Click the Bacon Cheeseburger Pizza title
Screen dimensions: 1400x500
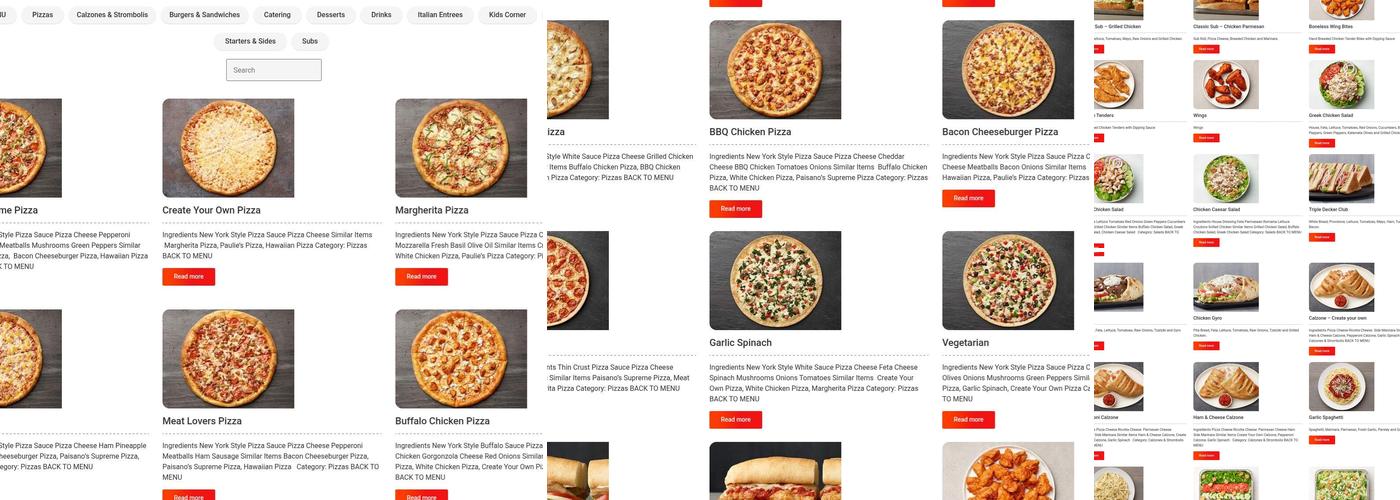point(1000,132)
